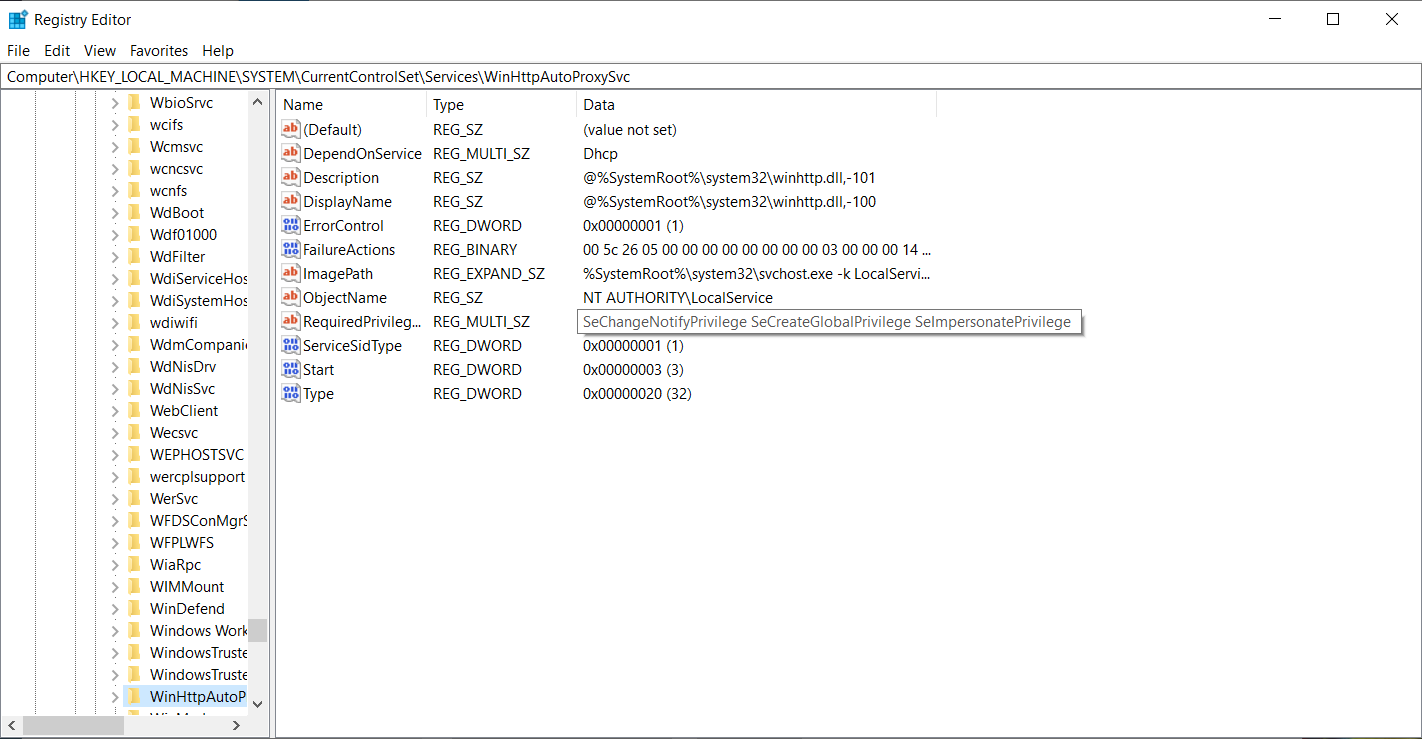The image size is (1422, 739).
Task: Click the NT AUTHORITY\LocalService data cell
Action: [678, 297]
